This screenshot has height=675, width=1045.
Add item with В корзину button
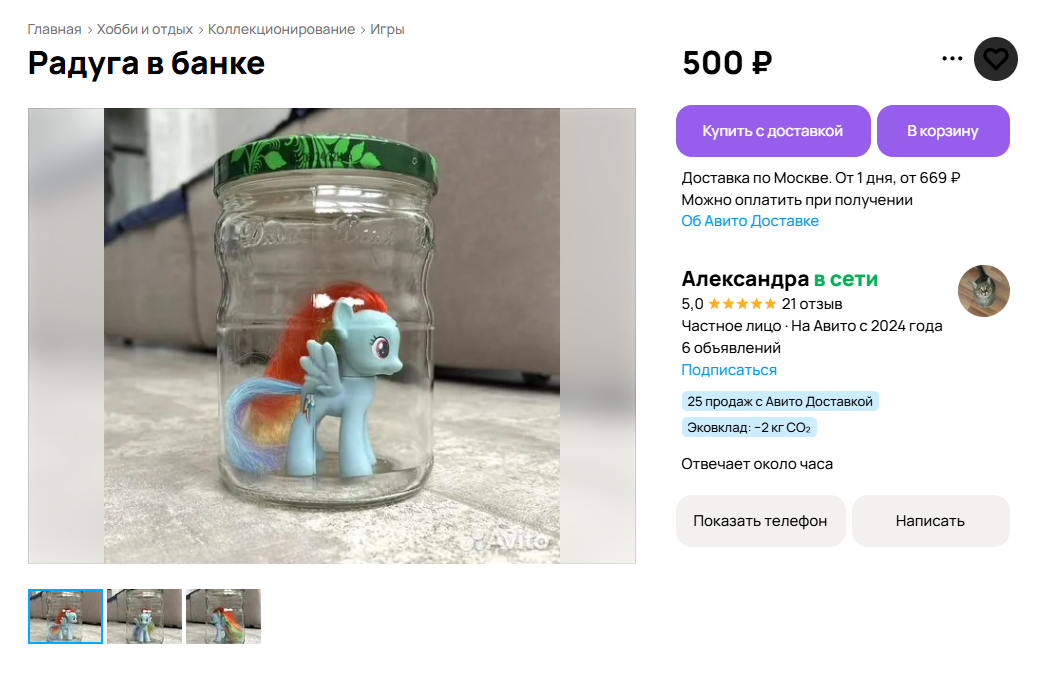pyautogui.click(x=943, y=131)
